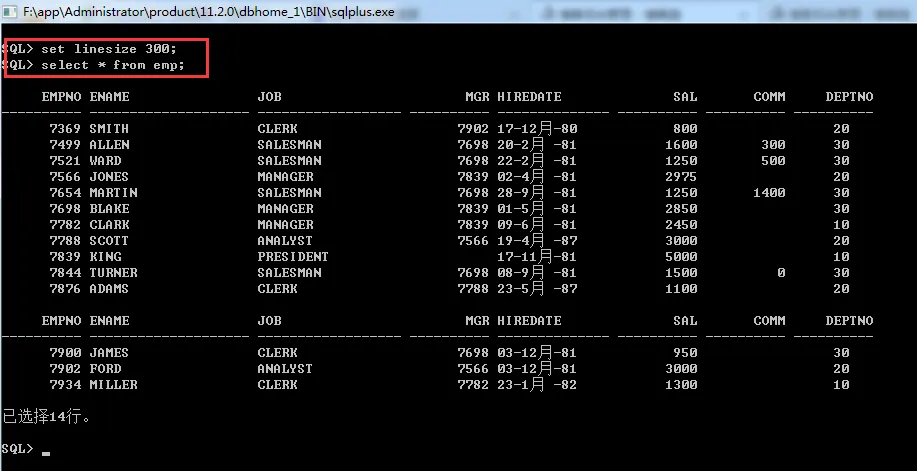The height and width of the screenshot is (471, 917).
Task: Click employee name FORD
Action: (x=105, y=369)
